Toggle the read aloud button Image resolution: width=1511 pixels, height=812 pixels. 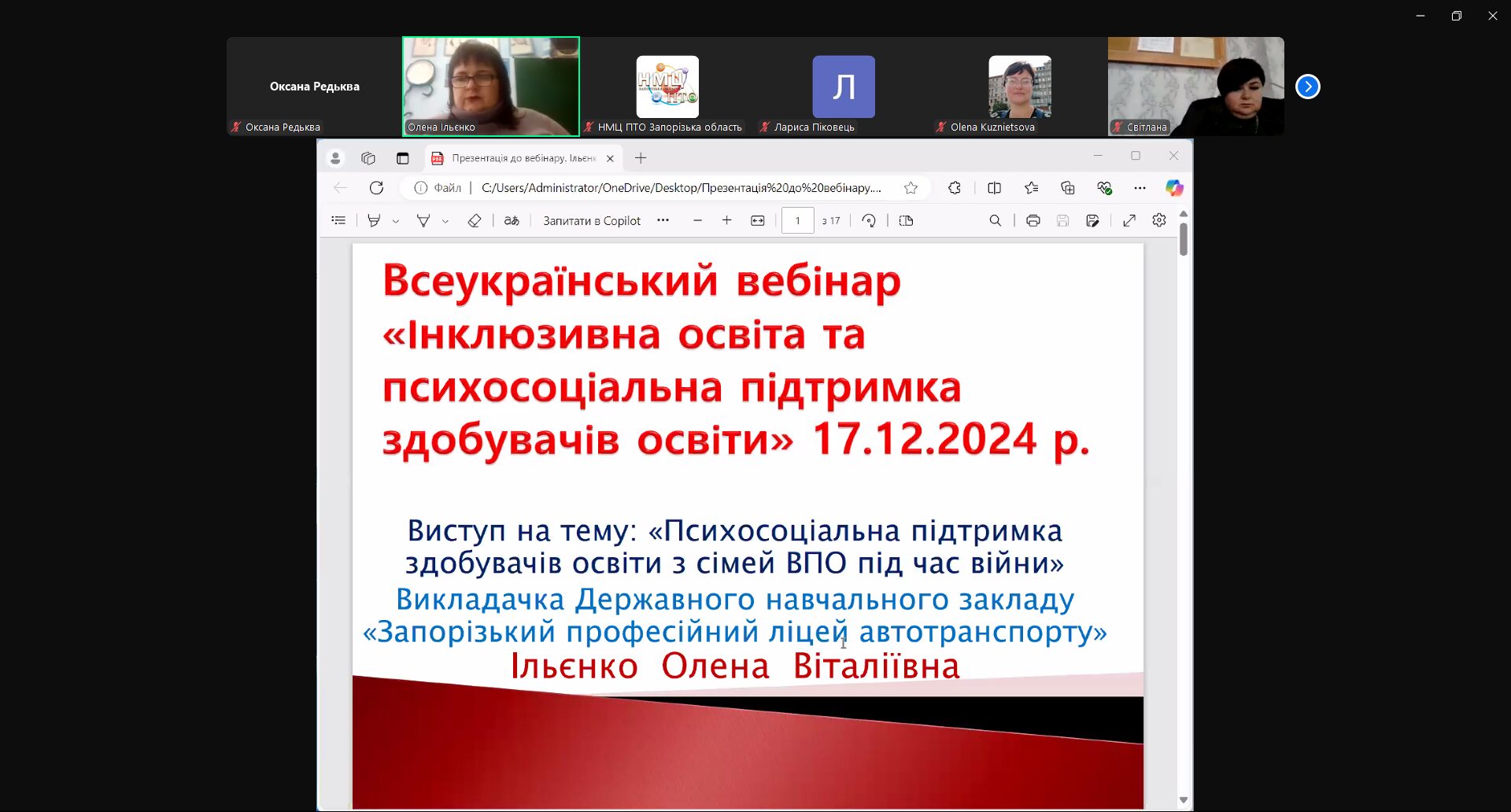512,221
